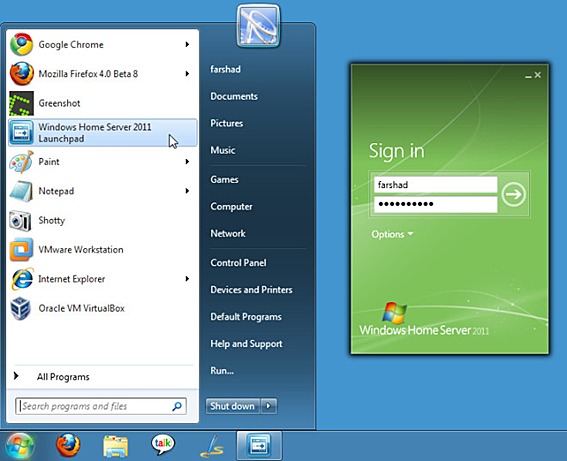Open Windows Explorer folder on taskbar

coord(115,446)
